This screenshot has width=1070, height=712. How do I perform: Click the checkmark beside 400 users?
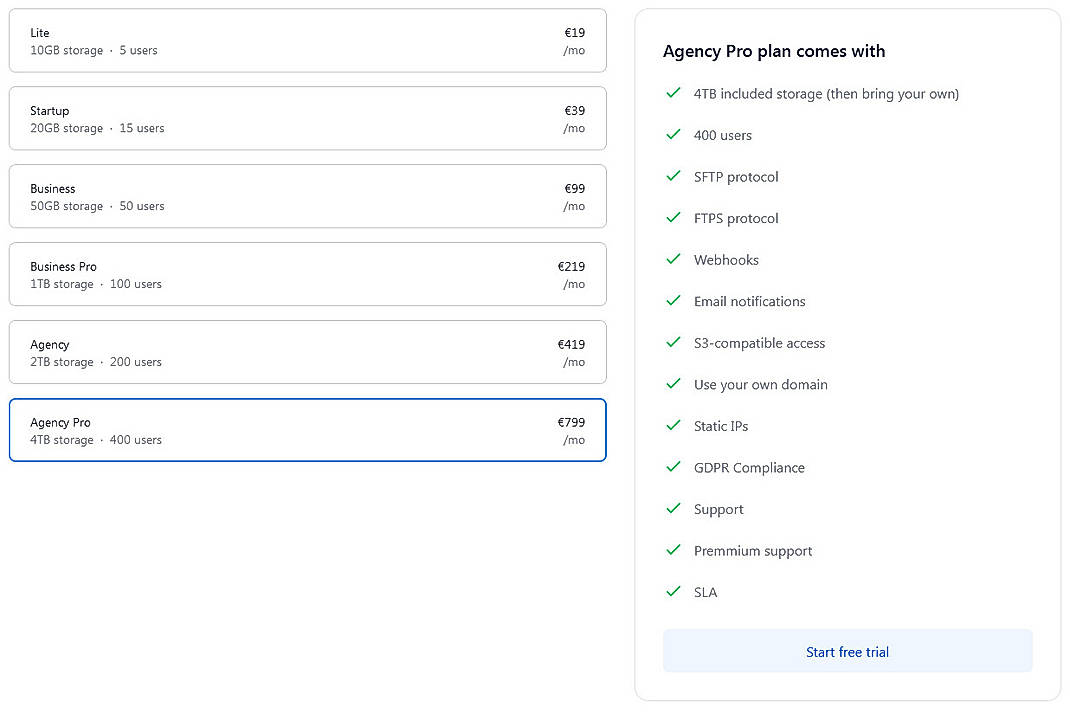pyautogui.click(x=673, y=135)
